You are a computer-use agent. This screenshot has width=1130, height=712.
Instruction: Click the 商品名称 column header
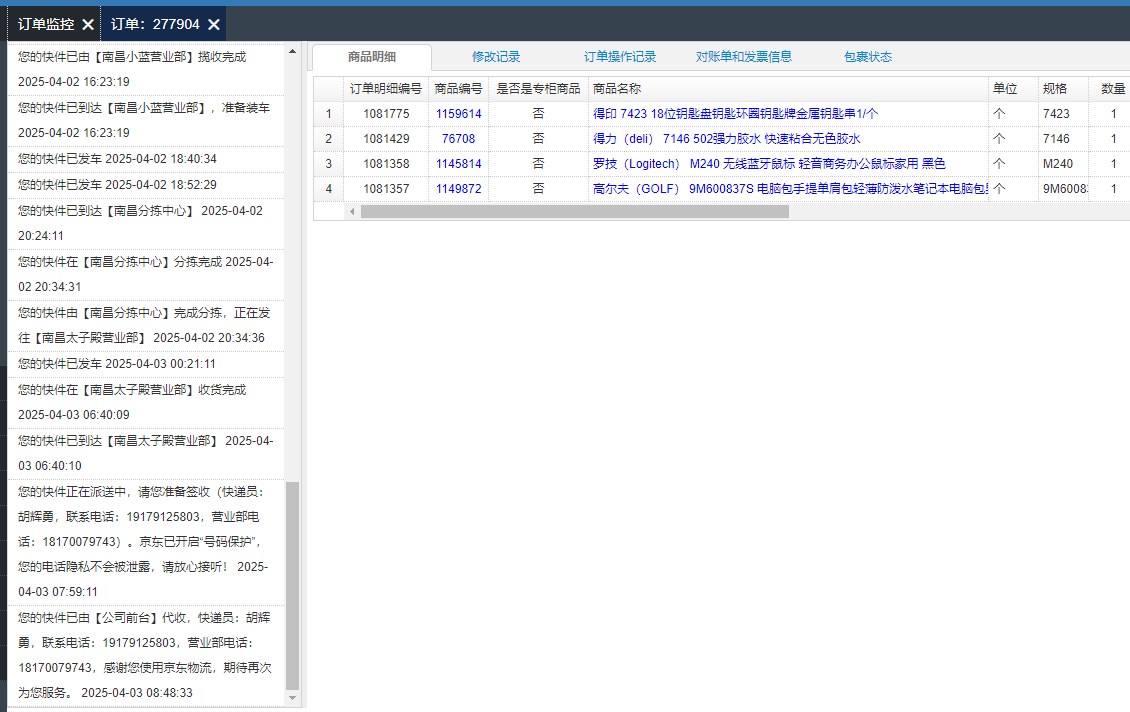coord(788,89)
